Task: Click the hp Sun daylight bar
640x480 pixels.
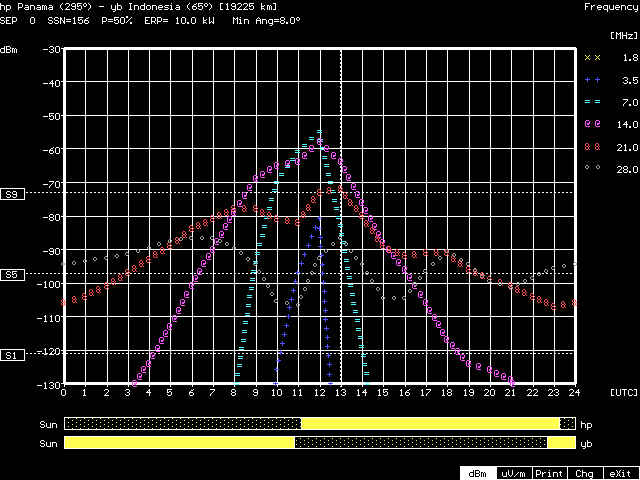Action: (319, 424)
